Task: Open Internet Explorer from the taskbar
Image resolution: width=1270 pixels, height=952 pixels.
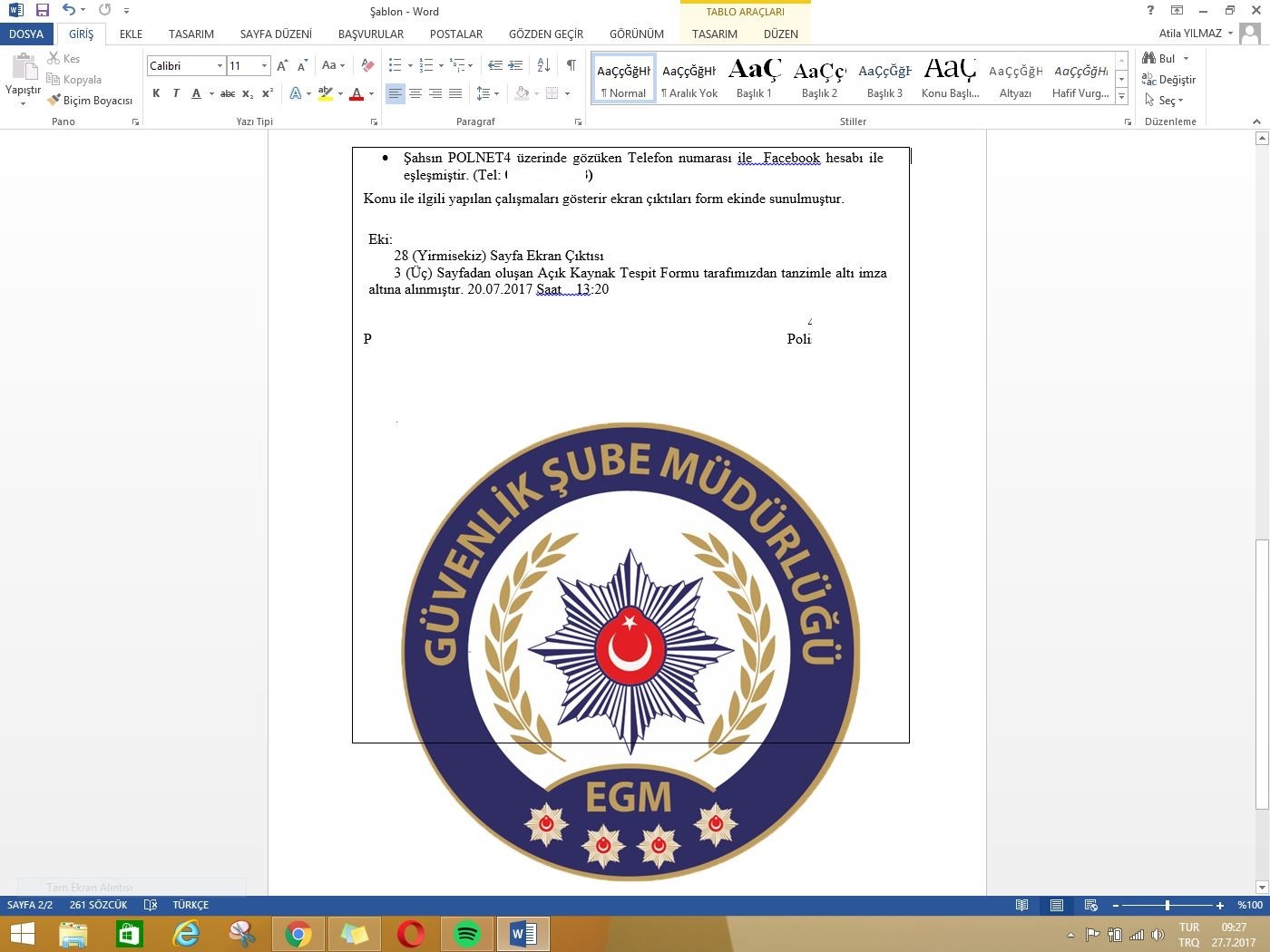Action: (x=185, y=934)
